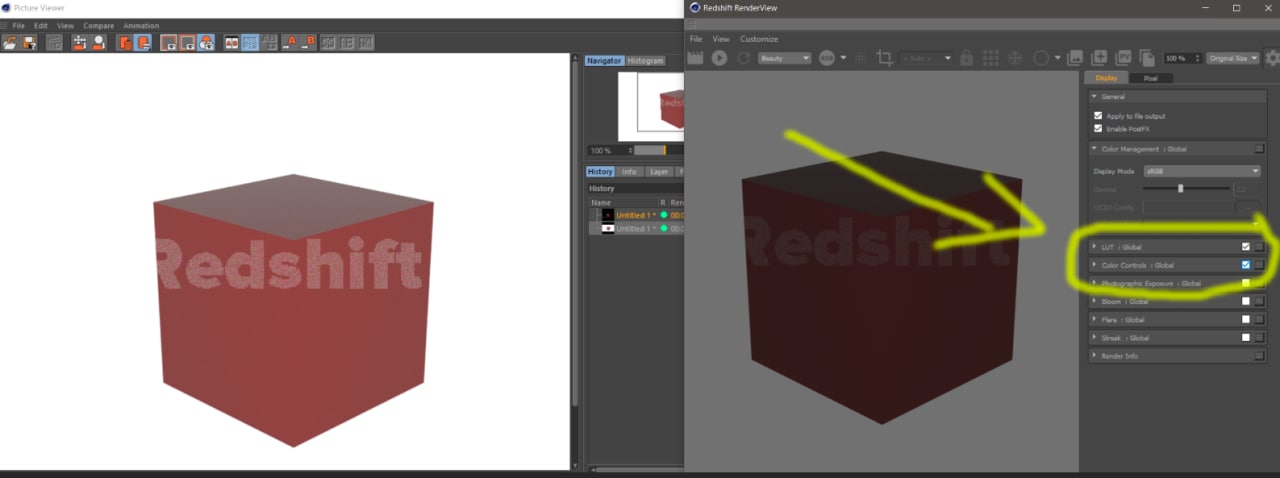Disable the Color Controls Global checkbox
Viewport: 1280px width, 478px height.
(x=1245, y=265)
